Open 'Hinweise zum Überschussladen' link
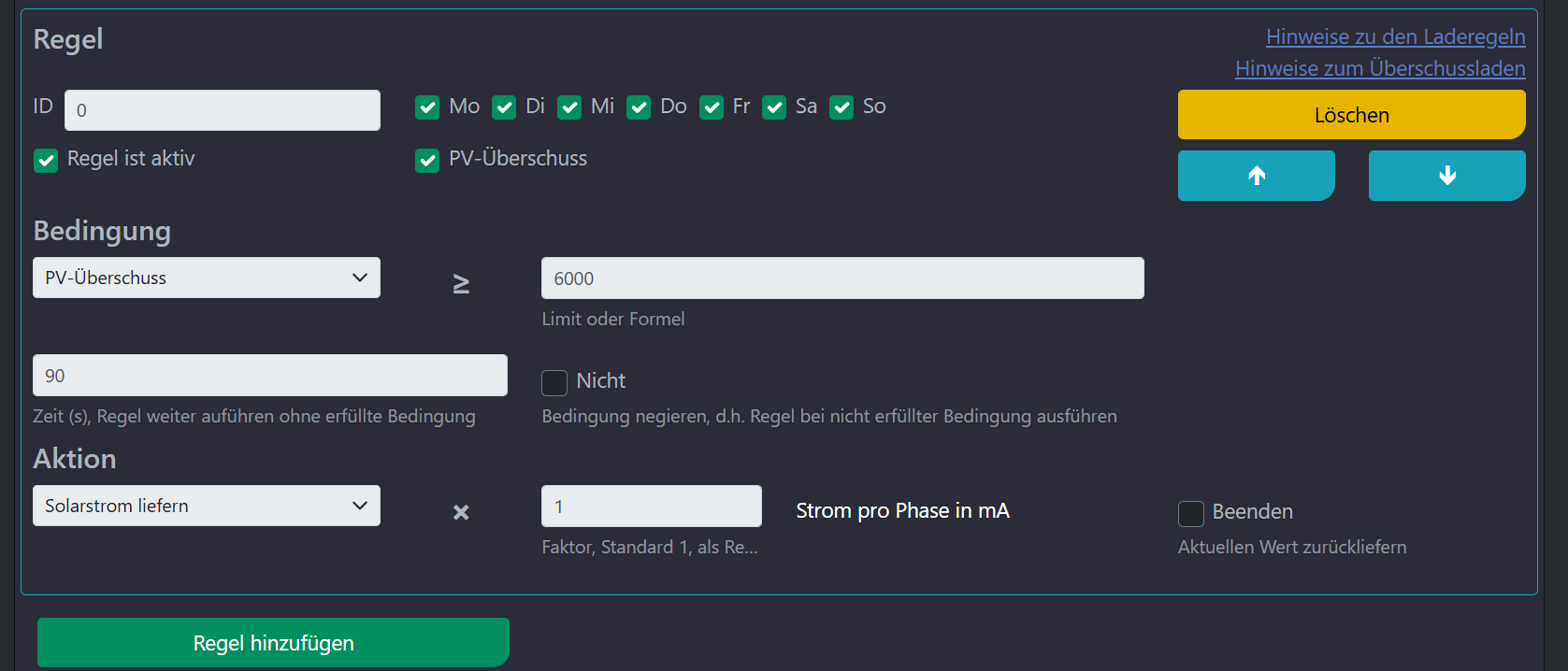Screen dimensions: 1568x671 pyautogui.click(x=1380, y=68)
